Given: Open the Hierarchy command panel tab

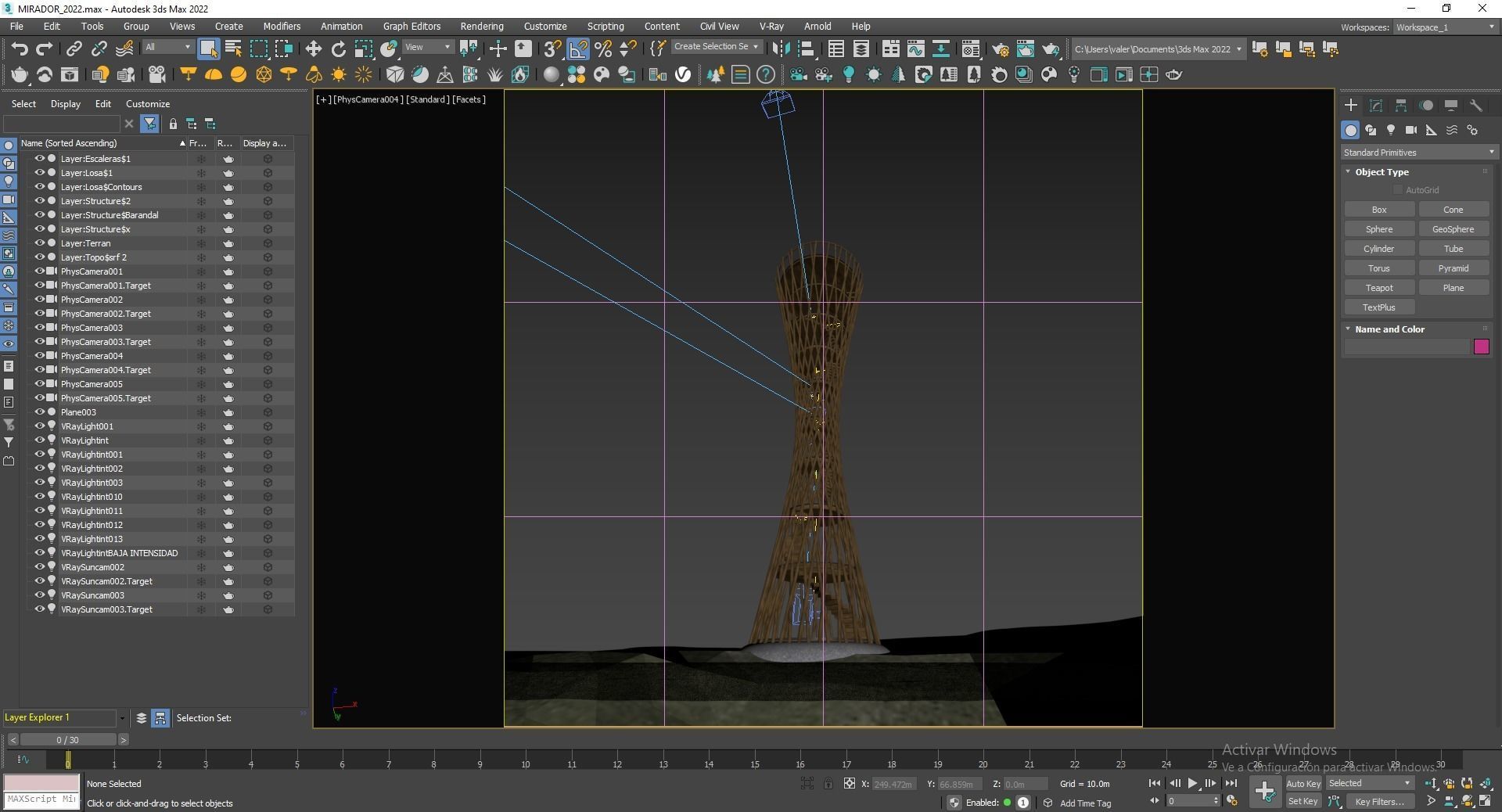Looking at the screenshot, I should (1401, 105).
